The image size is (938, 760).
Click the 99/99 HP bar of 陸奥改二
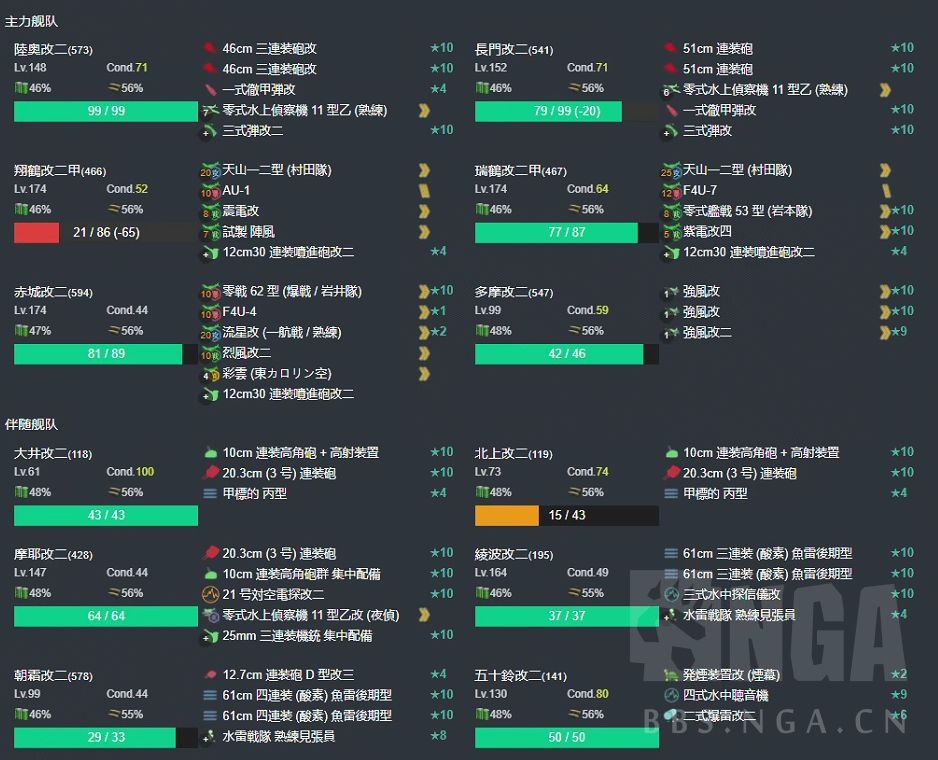pos(105,112)
